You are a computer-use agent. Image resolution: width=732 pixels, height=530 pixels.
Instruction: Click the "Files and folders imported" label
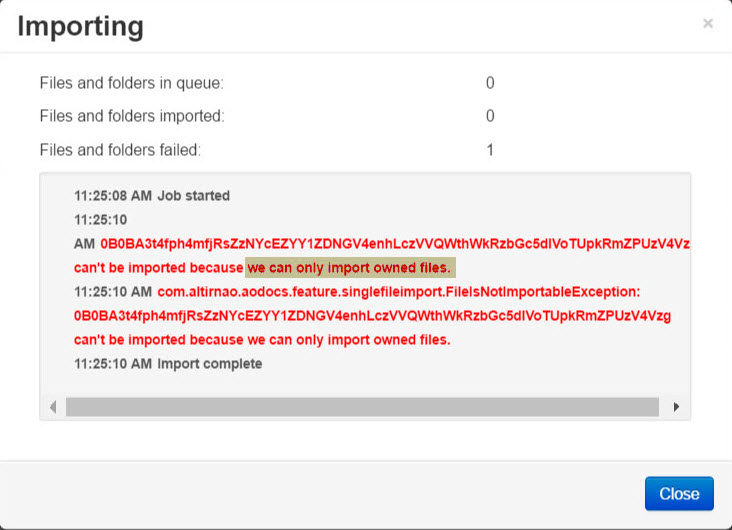pyautogui.click(x=132, y=116)
